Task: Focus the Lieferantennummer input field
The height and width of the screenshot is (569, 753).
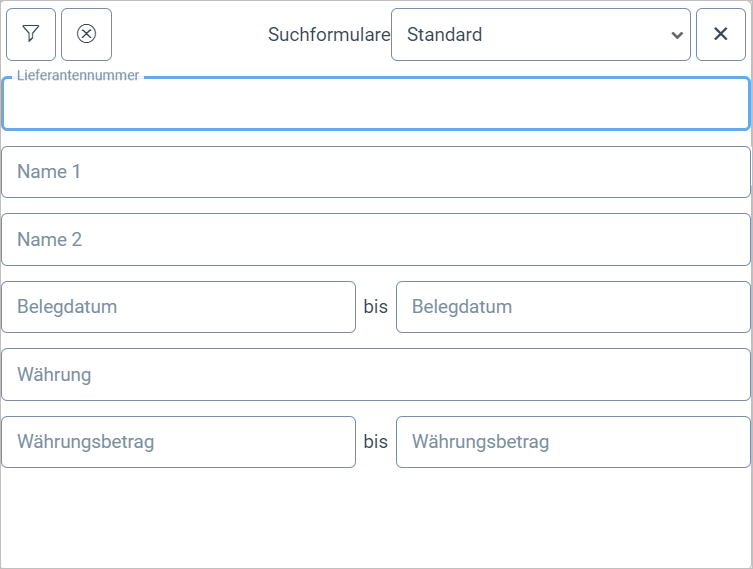Action: [375, 106]
